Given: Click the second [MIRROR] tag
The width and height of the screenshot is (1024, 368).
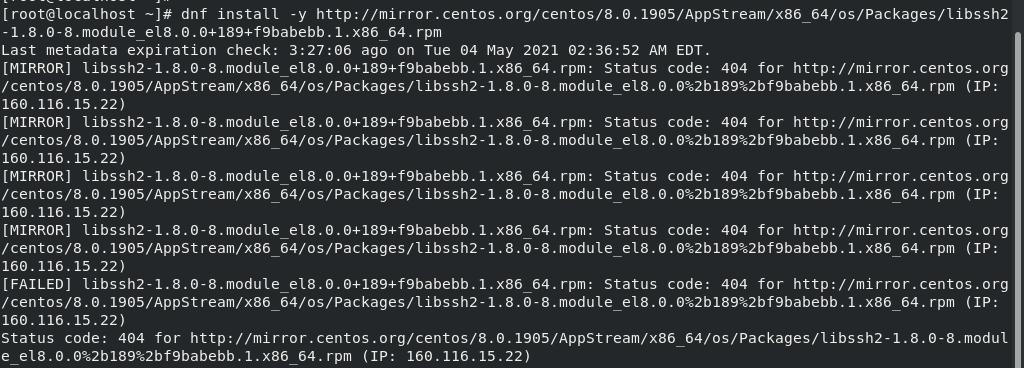Looking at the screenshot, I should (x=37, y=123).
